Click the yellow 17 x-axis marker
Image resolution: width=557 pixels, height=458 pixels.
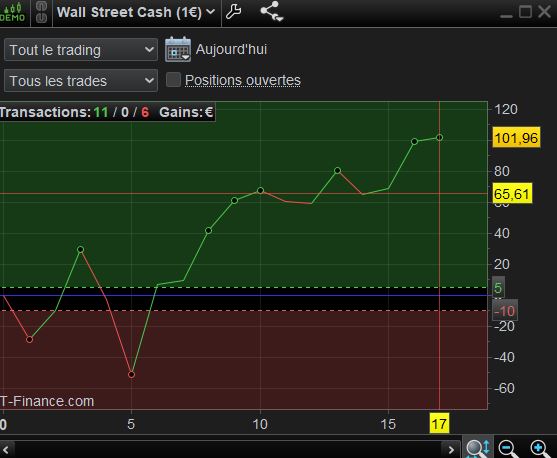pyautogui.click(x=439, y=424)
